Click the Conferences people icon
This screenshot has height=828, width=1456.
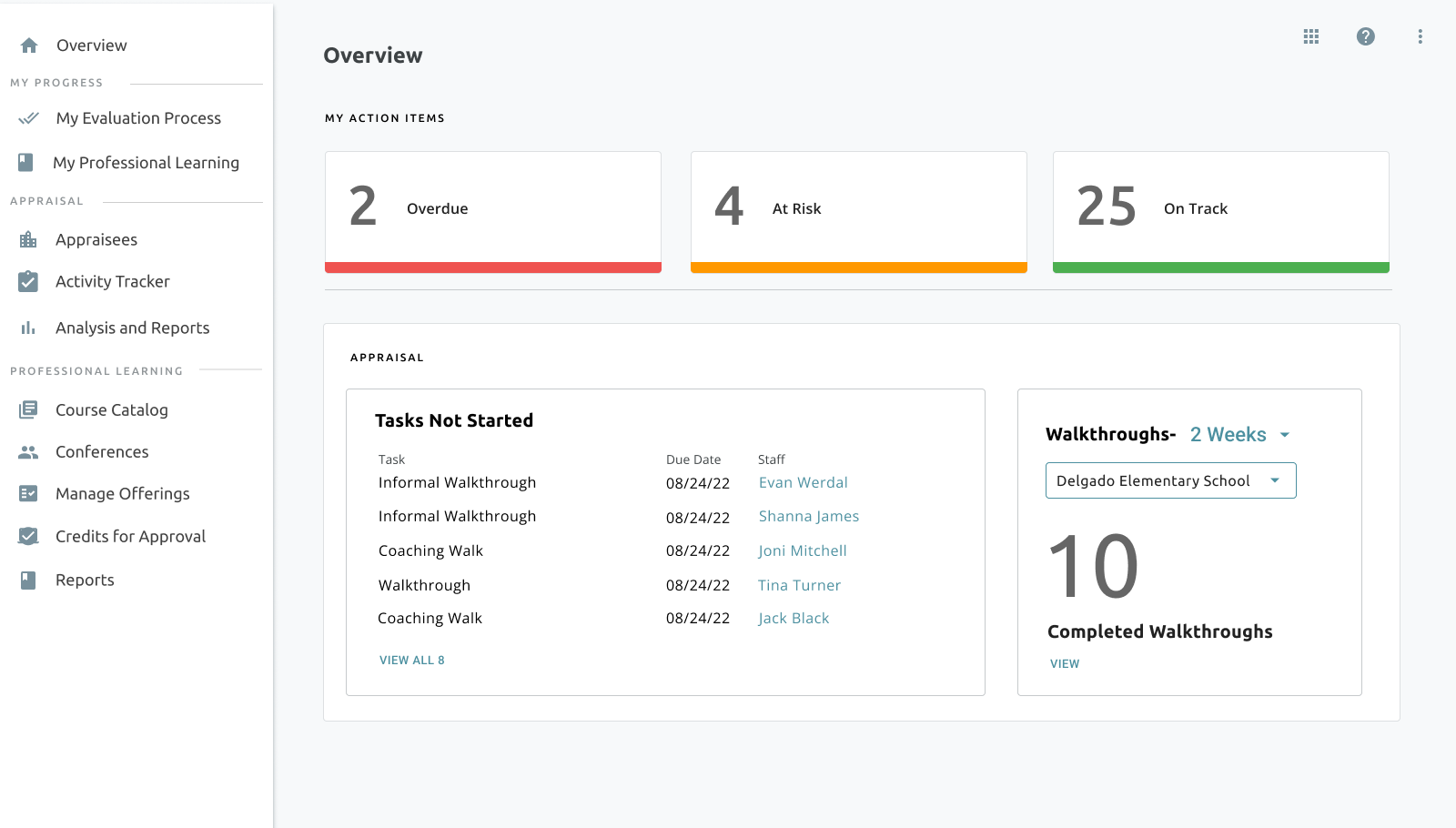point(28,452)
